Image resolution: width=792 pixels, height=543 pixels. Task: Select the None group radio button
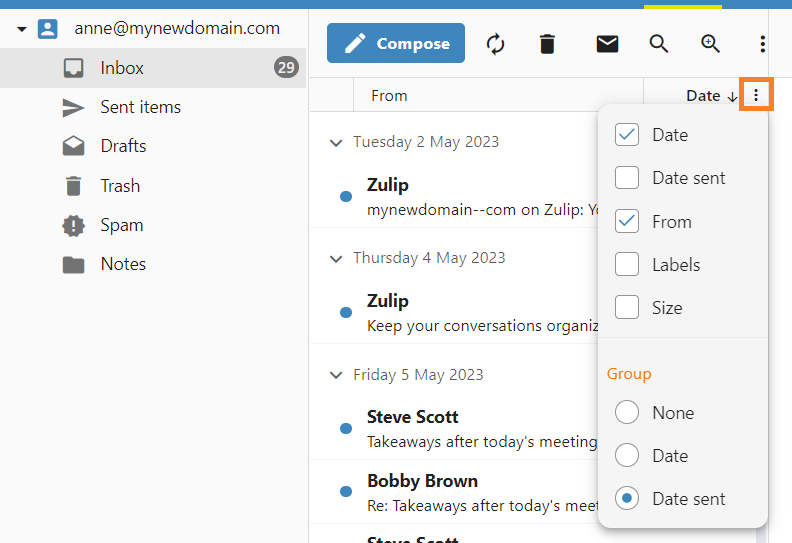[627, 413]
